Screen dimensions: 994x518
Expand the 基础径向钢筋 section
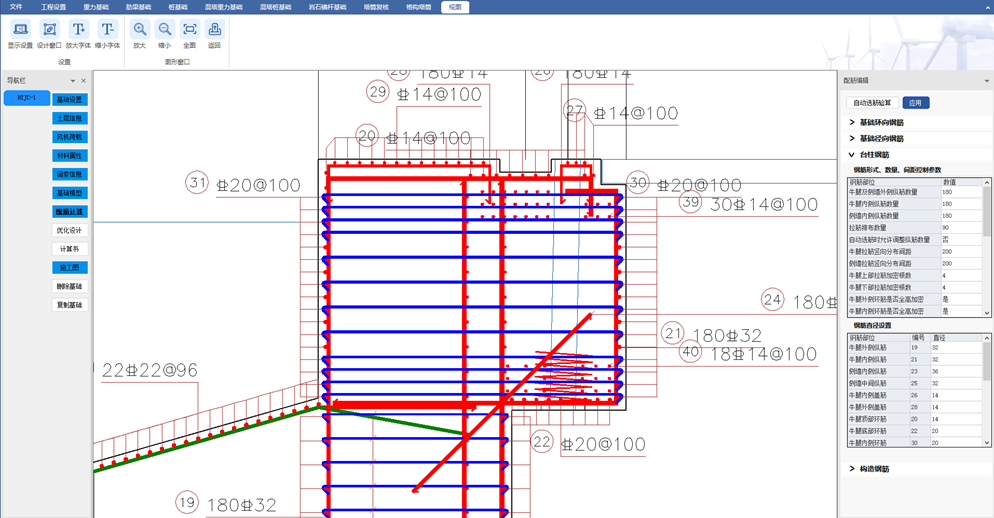pos(852,139)
